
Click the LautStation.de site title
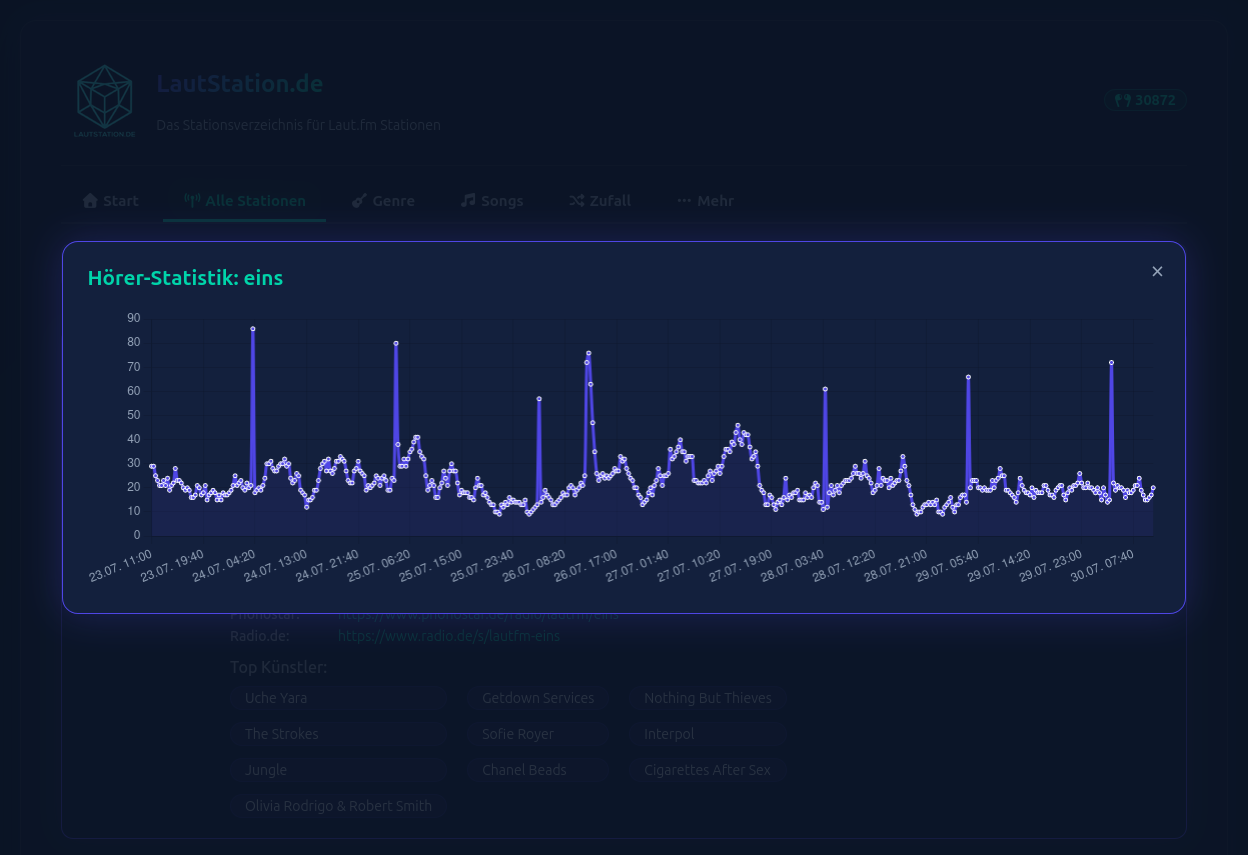240,84
